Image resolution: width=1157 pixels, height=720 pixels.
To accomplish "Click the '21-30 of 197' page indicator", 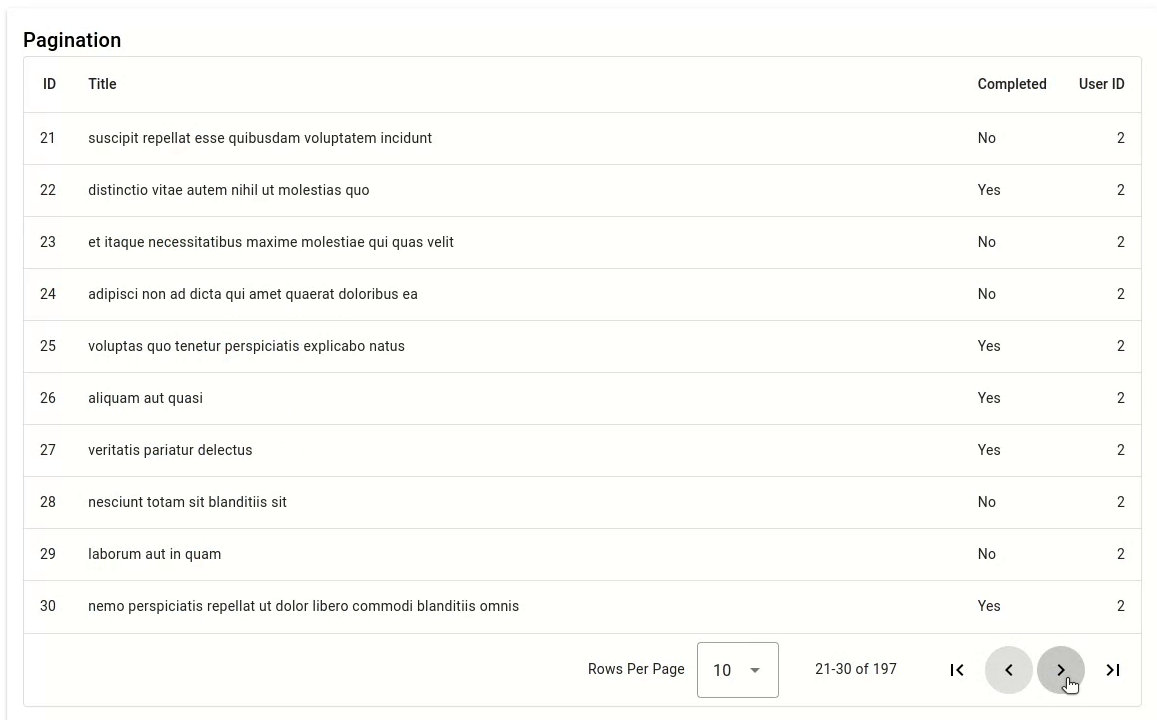I will tap(856, 669).
